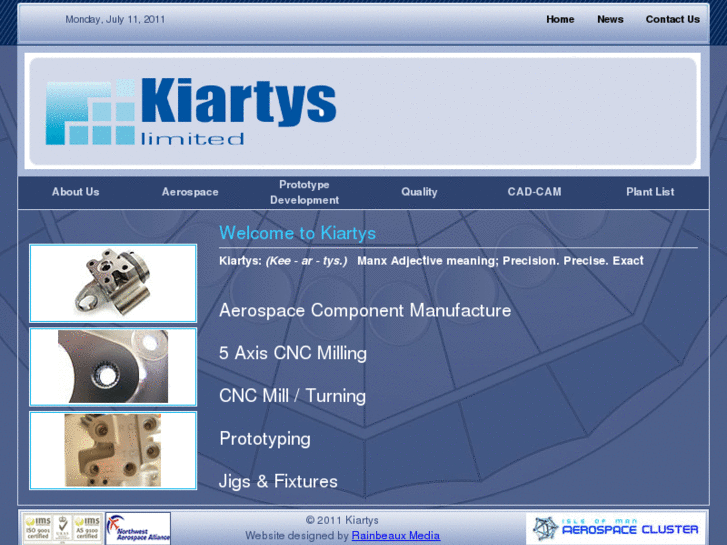Select the Aerospace menu item
Viewport: 727px width, 545px height.
point(190,192)
